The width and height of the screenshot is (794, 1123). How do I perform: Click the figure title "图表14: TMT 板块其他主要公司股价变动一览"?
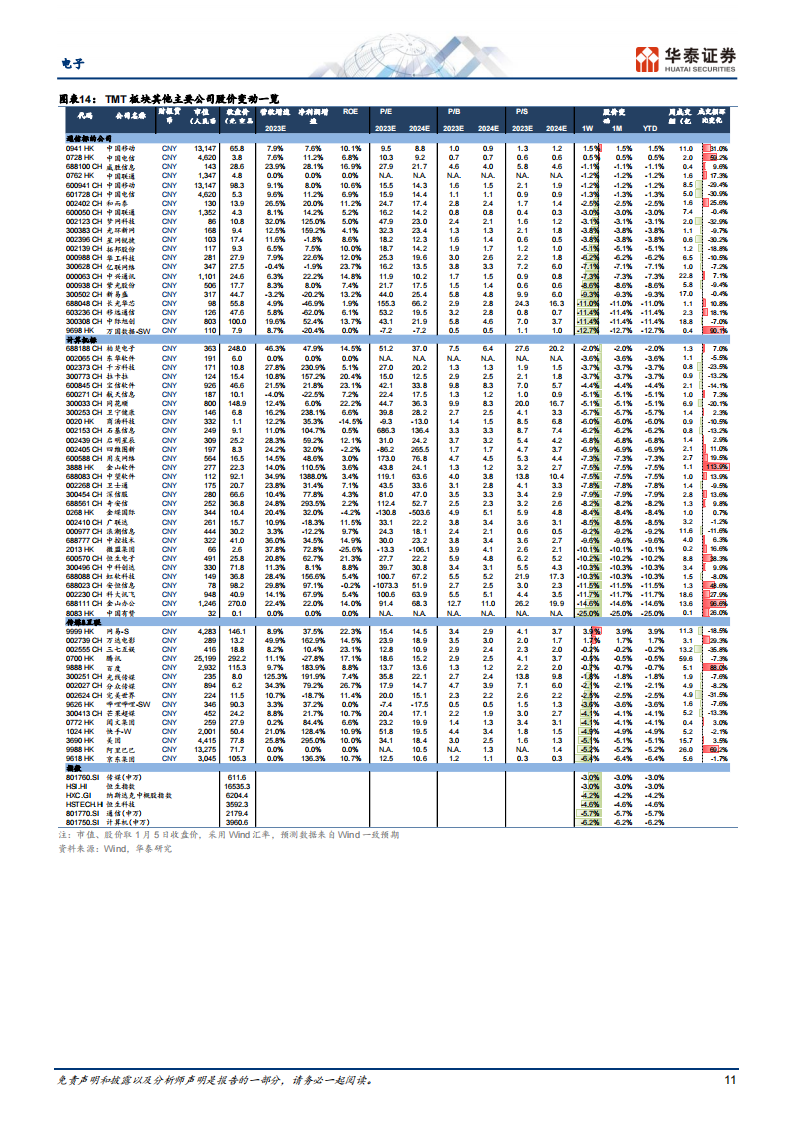click(169, 99)
